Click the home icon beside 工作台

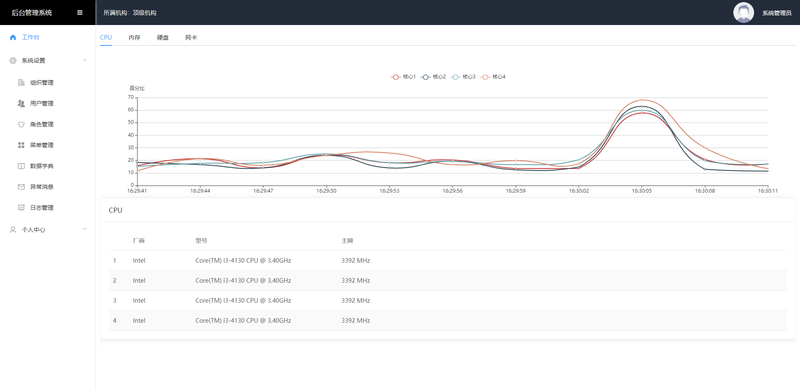[13, 37]
